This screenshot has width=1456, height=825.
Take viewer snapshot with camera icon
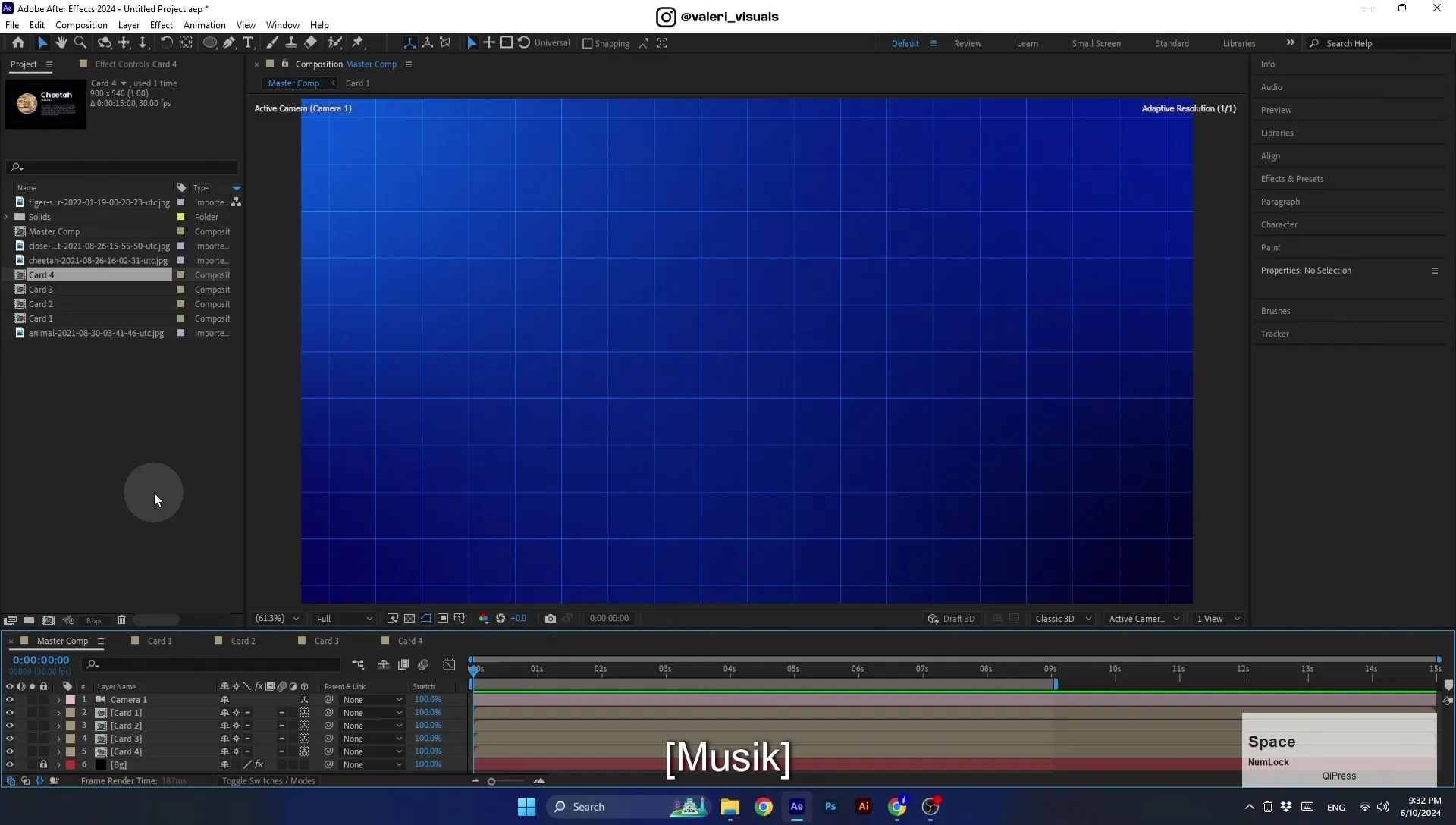tap(551, 619)
